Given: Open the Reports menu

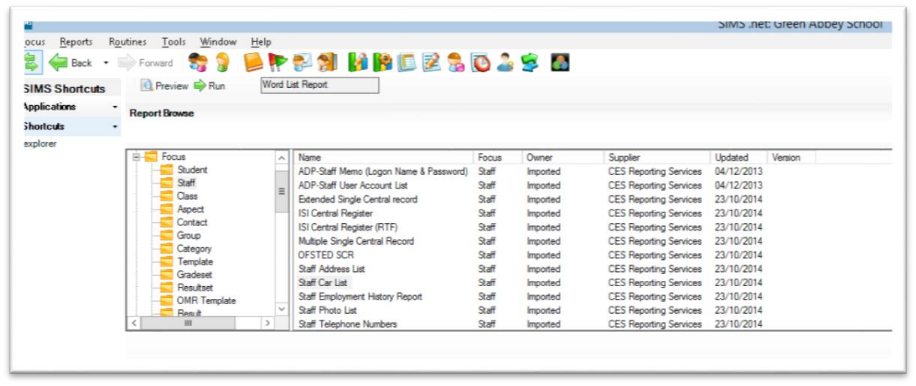Looking at the screenshot, I should pyautogui.click(x=76, y=42).
